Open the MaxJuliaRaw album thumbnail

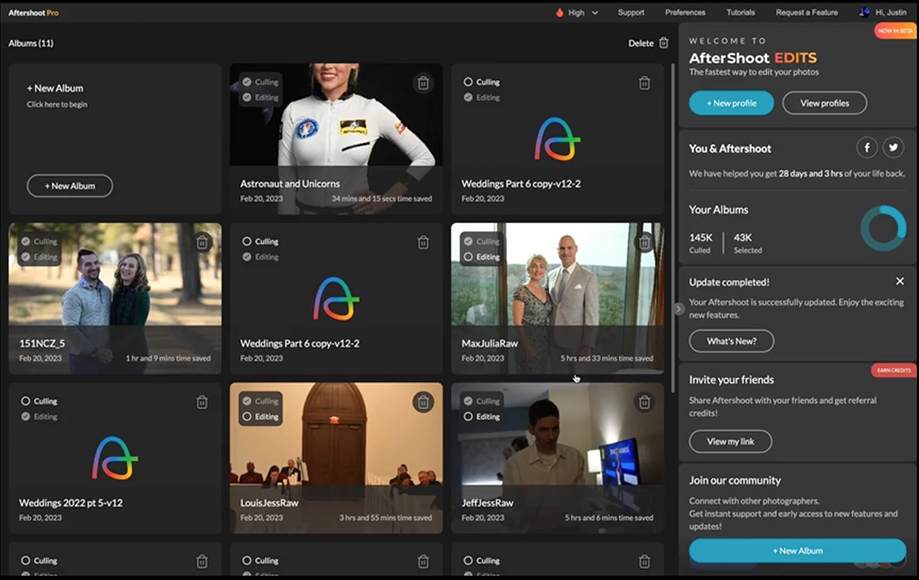tap(557, 298)
